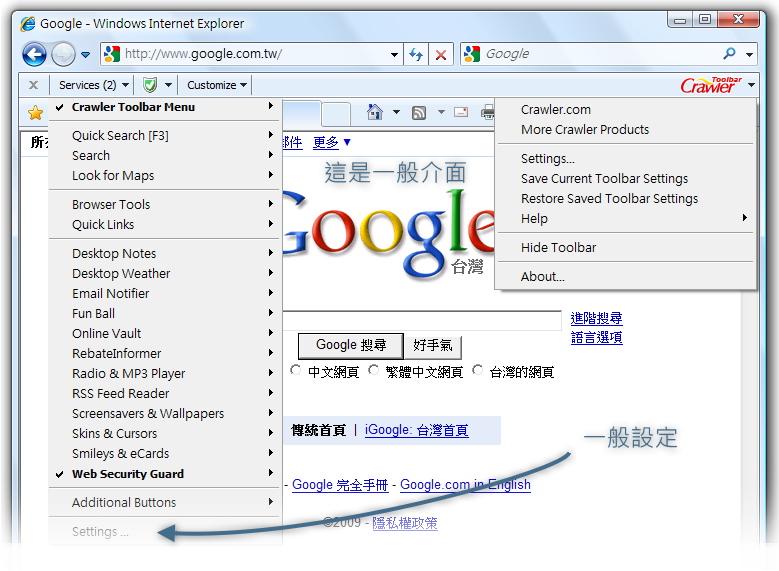Click the browser Back arrow button
The height and width of the screenshot is (571, 779).
pos(34,54)
